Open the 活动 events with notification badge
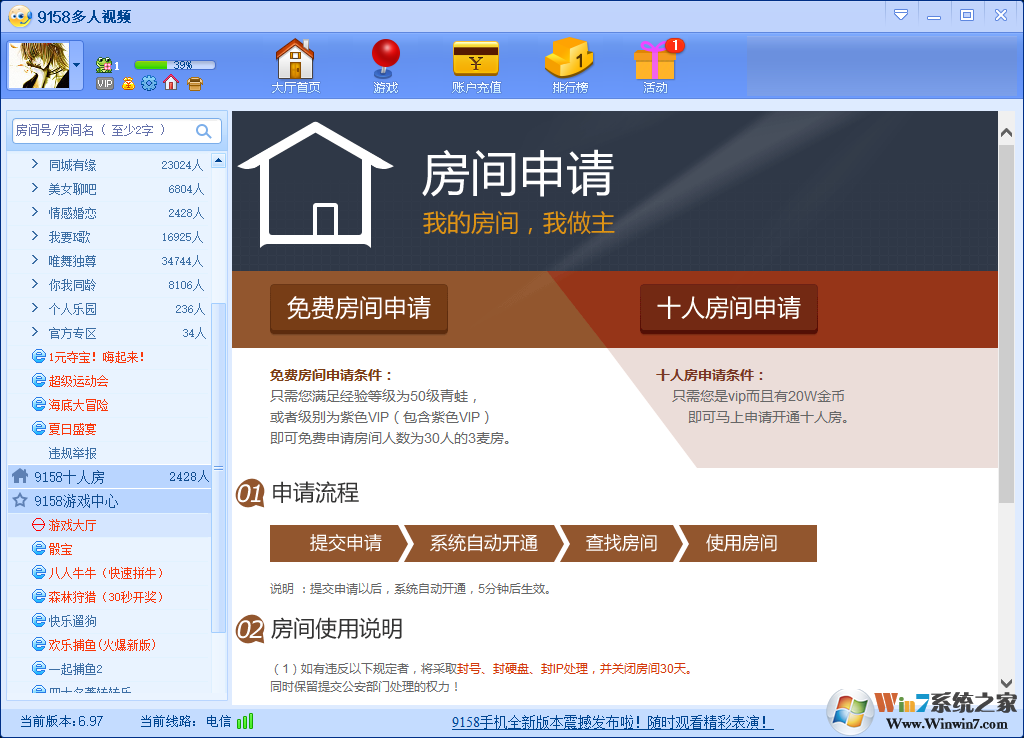Screen dimensions: 1024x738 pos(653,64)
